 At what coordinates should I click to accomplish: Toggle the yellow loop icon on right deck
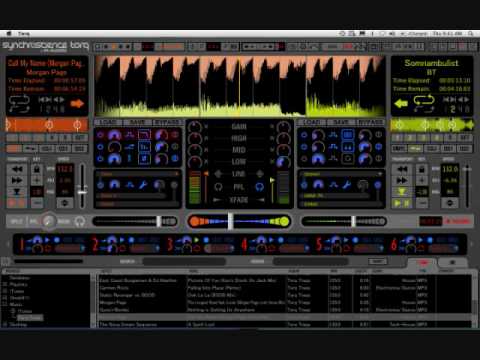[x=424, y=100]
